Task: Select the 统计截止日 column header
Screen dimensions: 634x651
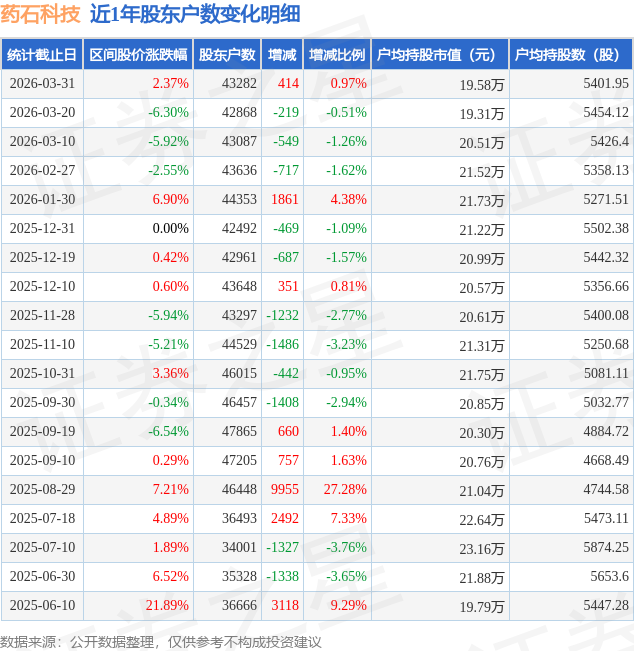Action: (x=42, y=55)
